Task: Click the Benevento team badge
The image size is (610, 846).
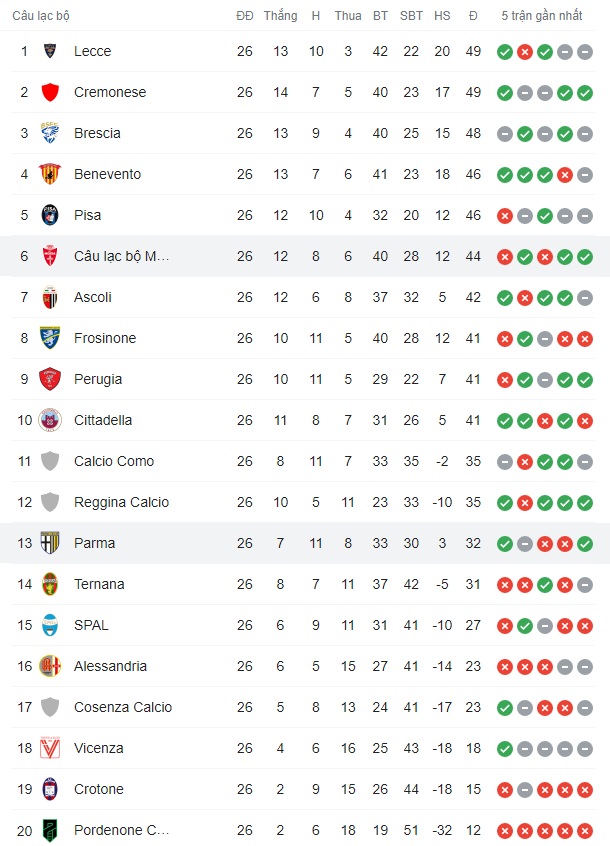Action: click(50, 174)
